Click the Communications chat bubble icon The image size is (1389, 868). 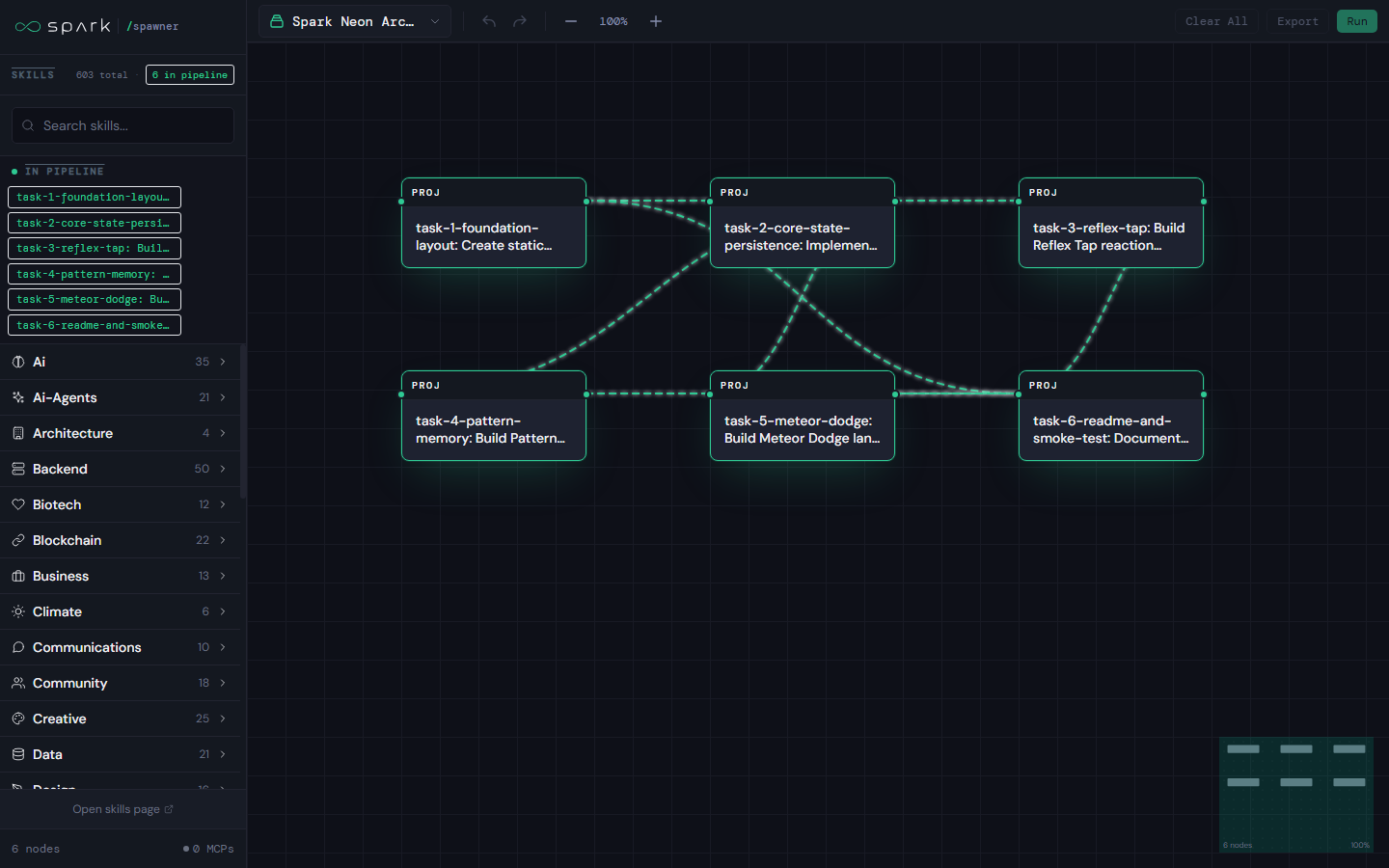[x=18, y=647]
